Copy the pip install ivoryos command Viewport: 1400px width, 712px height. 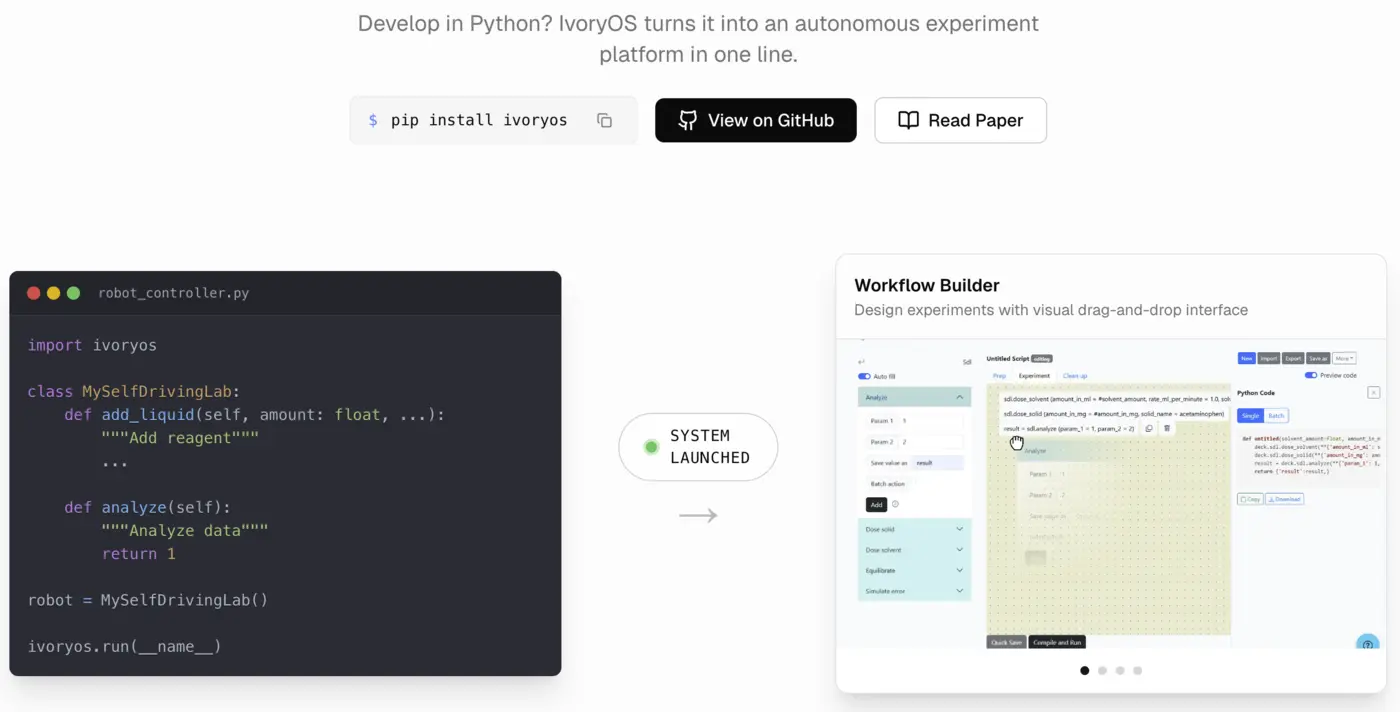pos(604,120)
